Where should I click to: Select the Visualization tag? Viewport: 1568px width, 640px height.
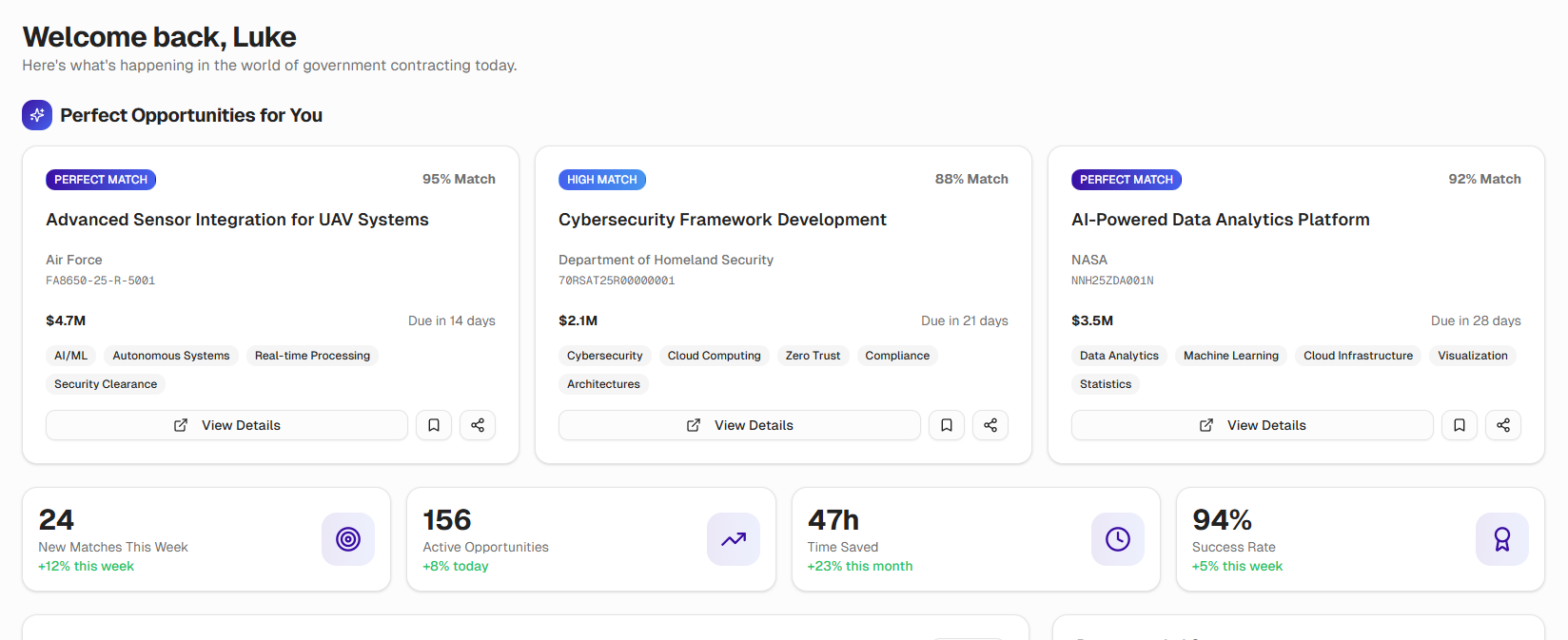[1473, 356]
